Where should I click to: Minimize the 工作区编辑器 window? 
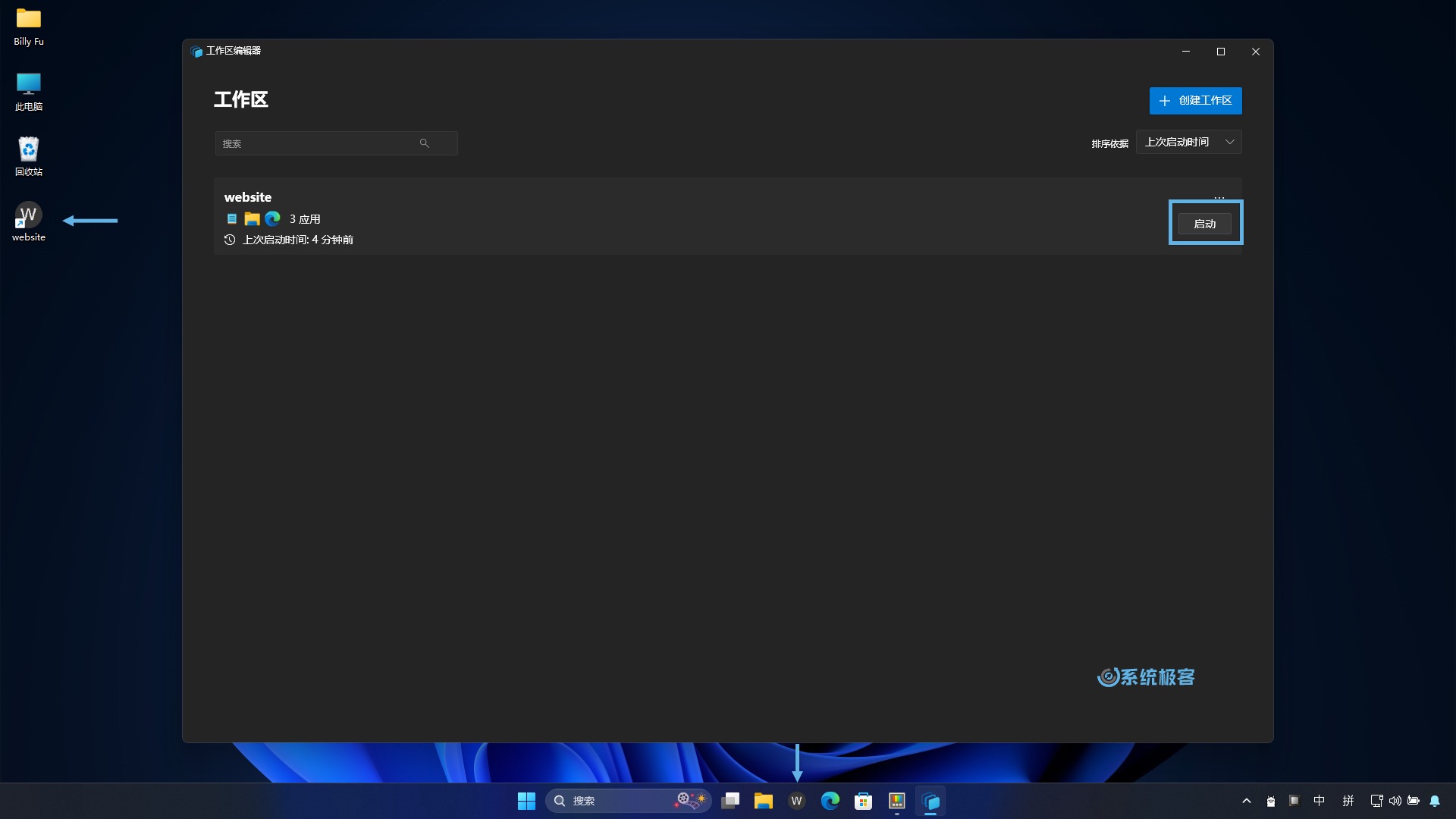1186,52
